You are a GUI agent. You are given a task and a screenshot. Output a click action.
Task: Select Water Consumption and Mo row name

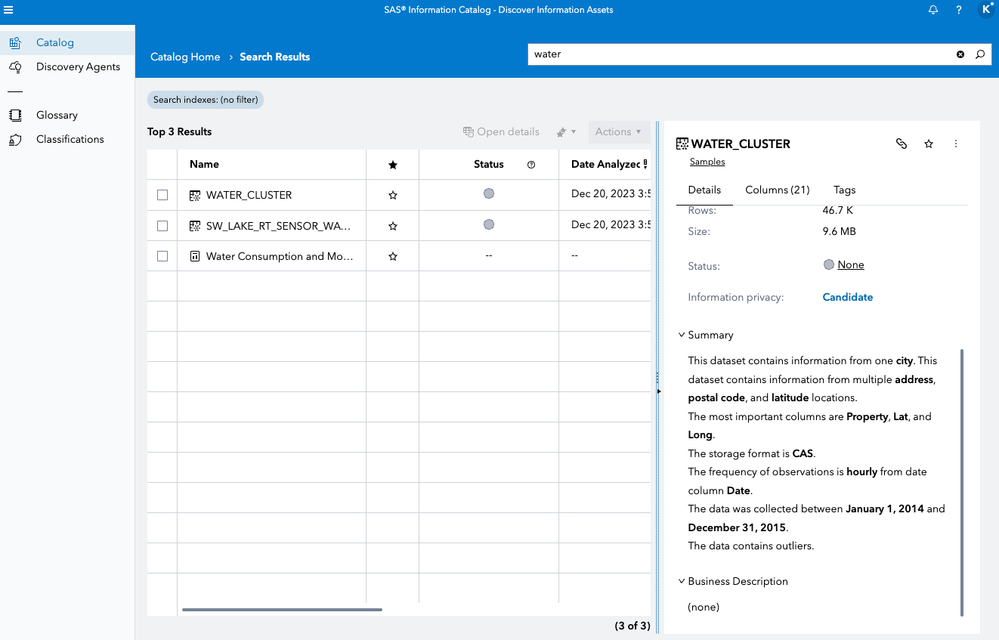coord(279,256)
